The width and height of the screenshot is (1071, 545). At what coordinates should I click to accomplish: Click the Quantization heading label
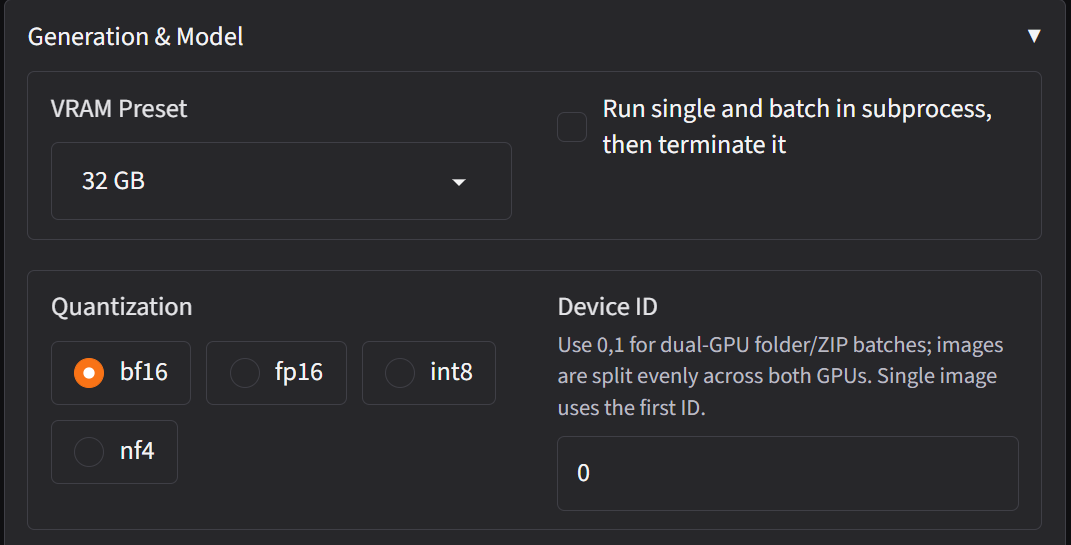[122, 307]
